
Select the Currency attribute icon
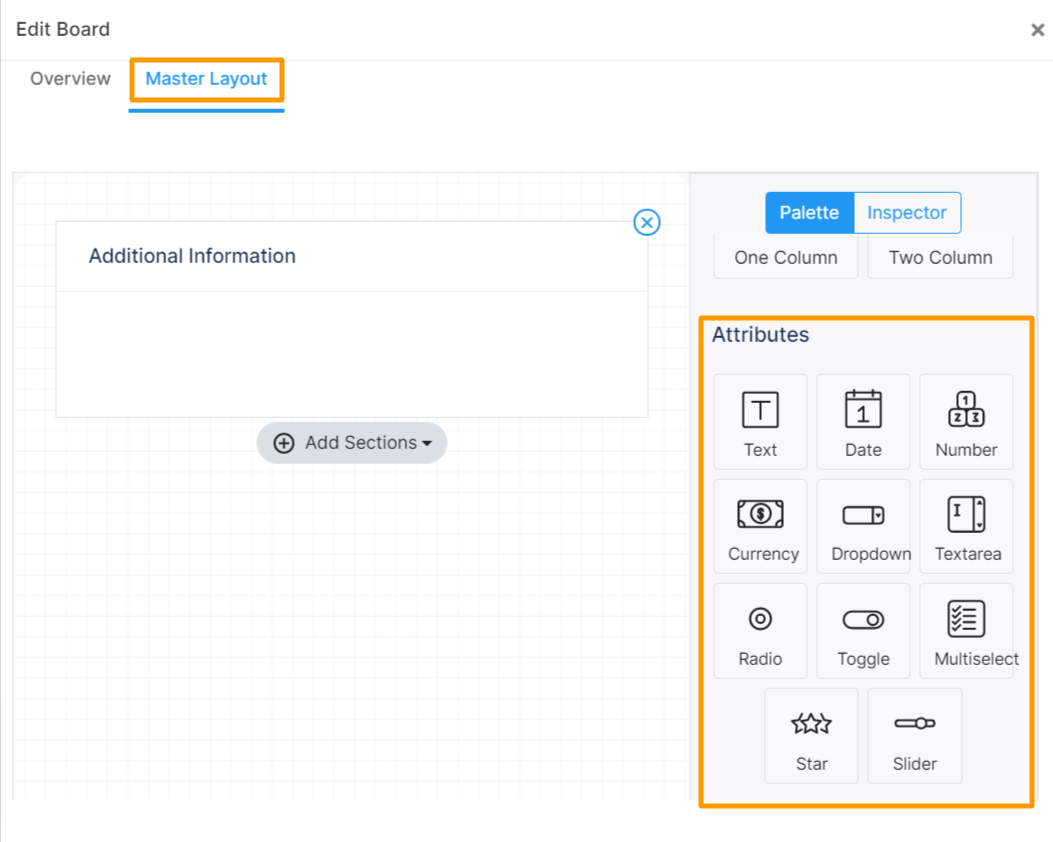(760, 525)
